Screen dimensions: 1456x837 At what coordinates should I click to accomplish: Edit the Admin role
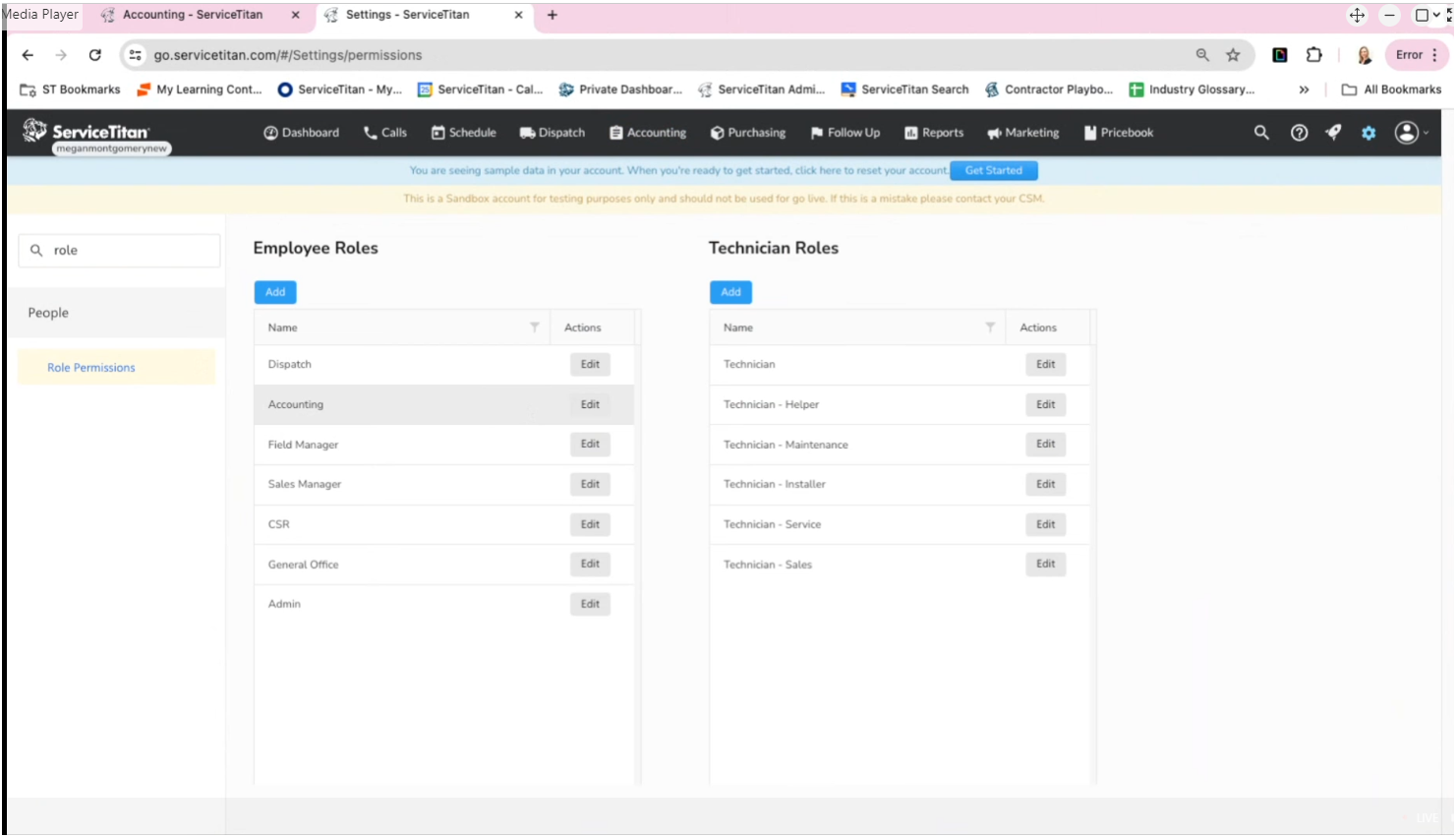(x=590, y=604)
